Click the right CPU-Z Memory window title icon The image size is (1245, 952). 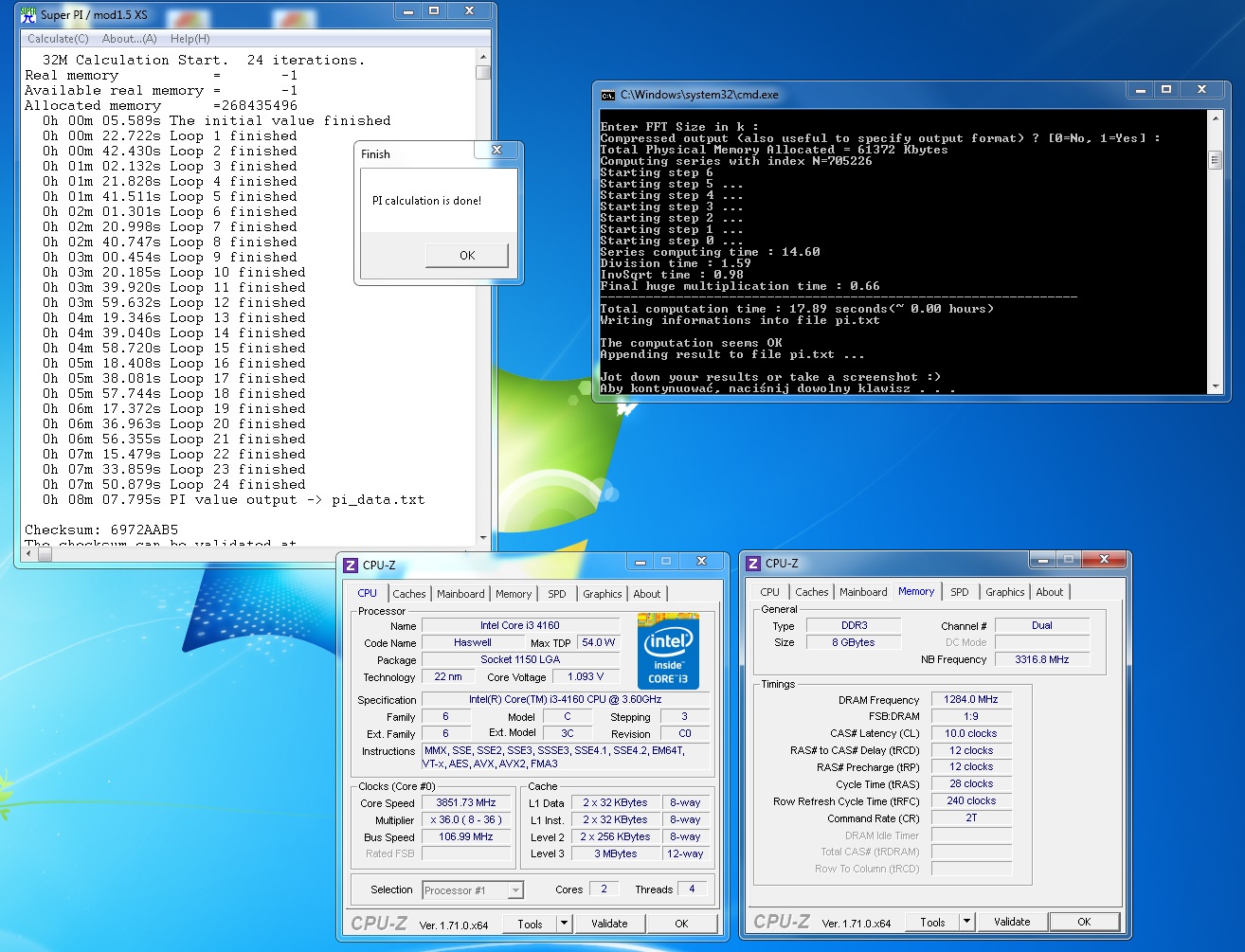point(753,564)
